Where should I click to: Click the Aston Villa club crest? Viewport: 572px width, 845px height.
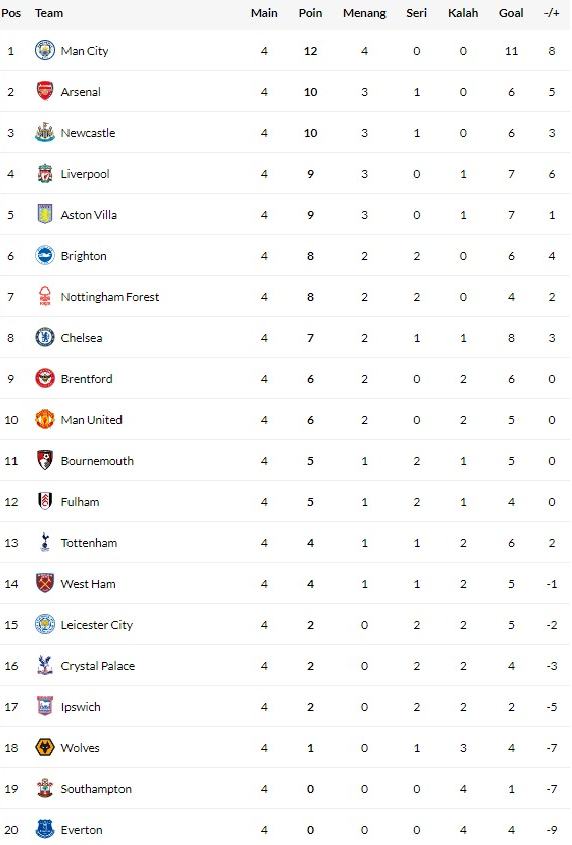click(x=45, y=214)
